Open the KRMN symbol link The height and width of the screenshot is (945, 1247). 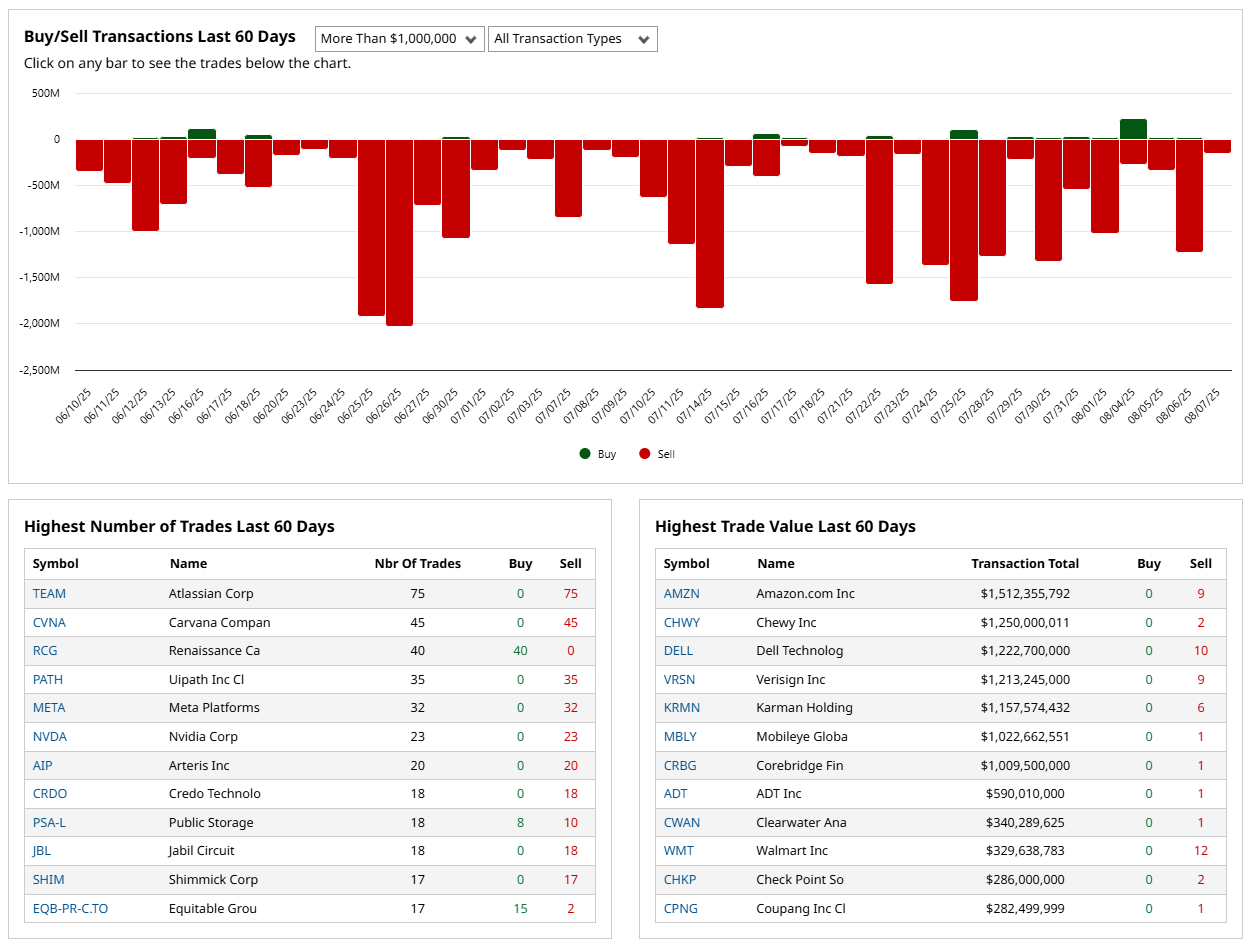(682, 708)
